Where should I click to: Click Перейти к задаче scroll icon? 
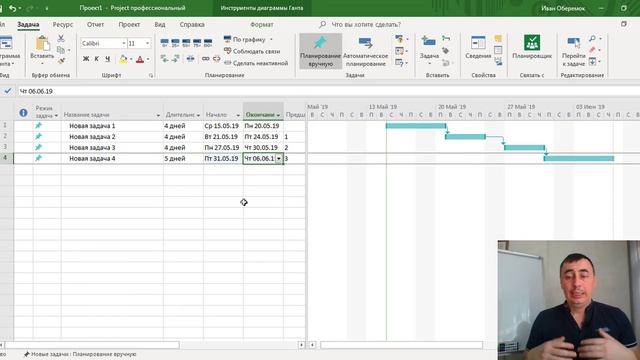(573, 43)
